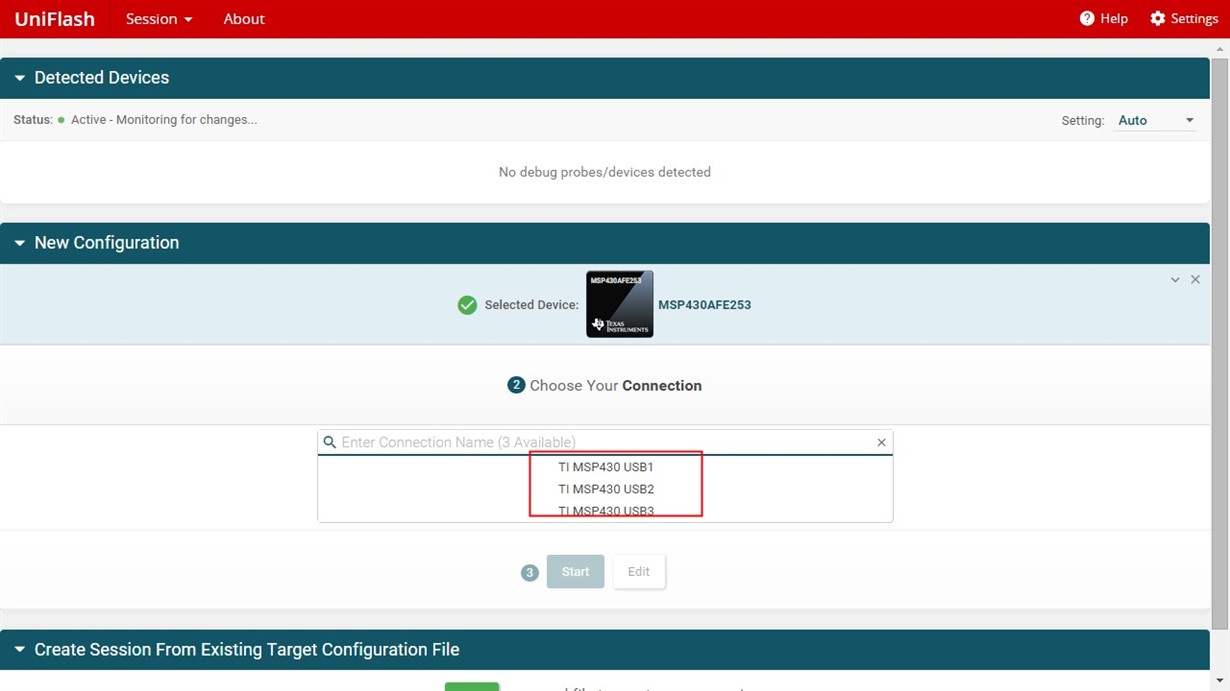Click the UniFlash logo title

click(54, 19)
